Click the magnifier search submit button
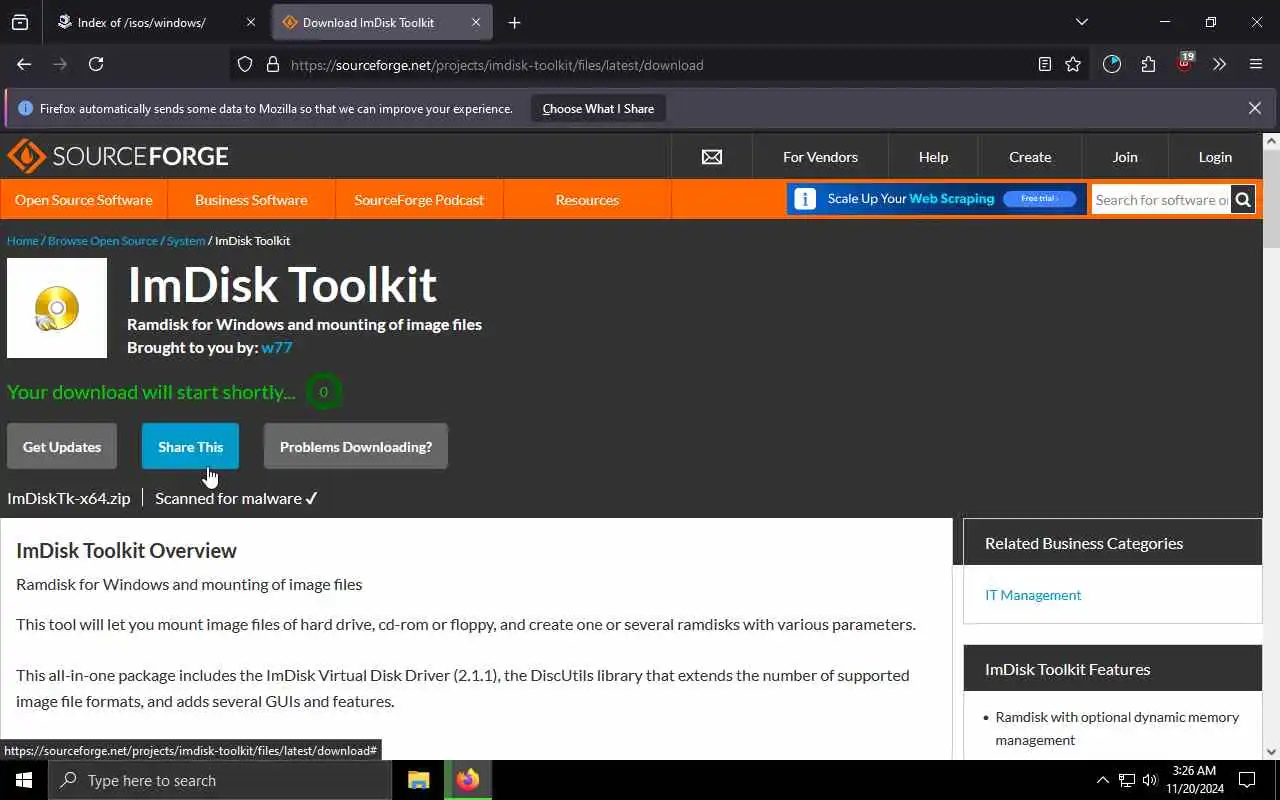Screen dimensions: 1280x800 click(1243, 200)
